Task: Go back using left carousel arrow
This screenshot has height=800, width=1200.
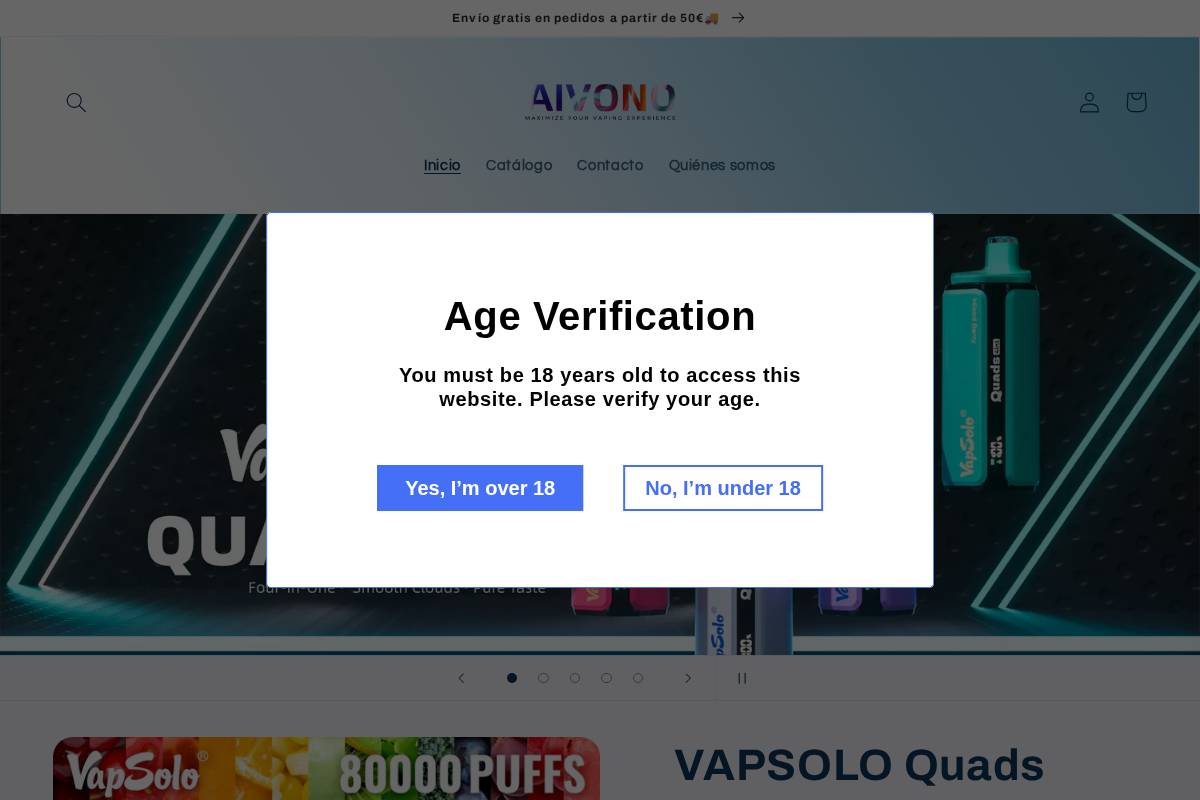Action: click(461, 678)
